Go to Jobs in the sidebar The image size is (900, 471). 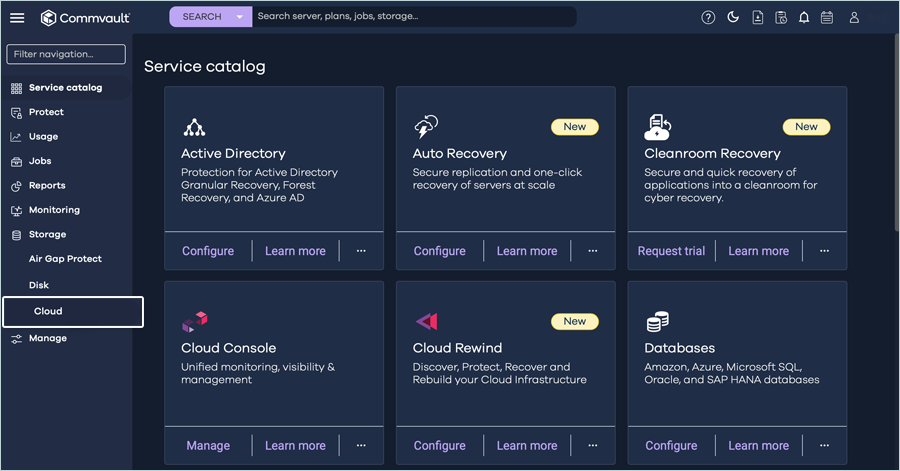pos(40,161)
